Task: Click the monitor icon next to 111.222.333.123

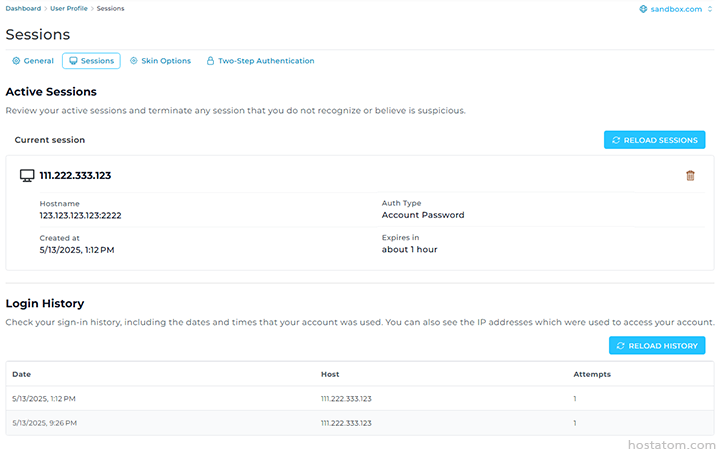Action: 28,176
